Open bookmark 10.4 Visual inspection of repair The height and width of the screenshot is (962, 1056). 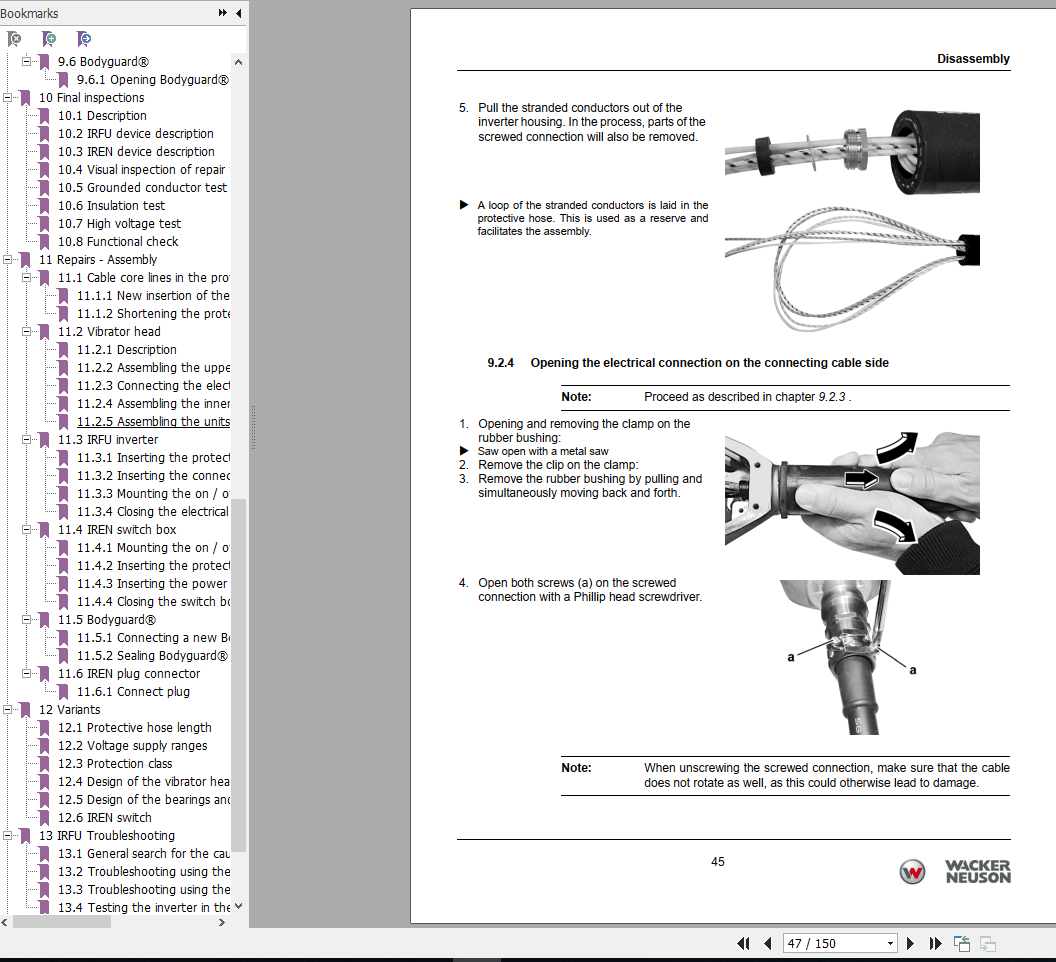[x=143, y=170]
